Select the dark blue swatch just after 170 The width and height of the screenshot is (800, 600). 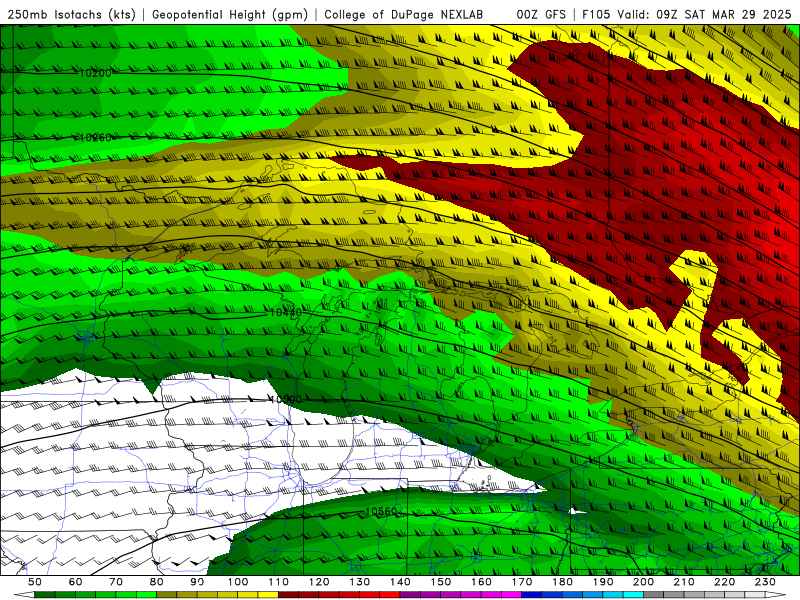point(532,595)
